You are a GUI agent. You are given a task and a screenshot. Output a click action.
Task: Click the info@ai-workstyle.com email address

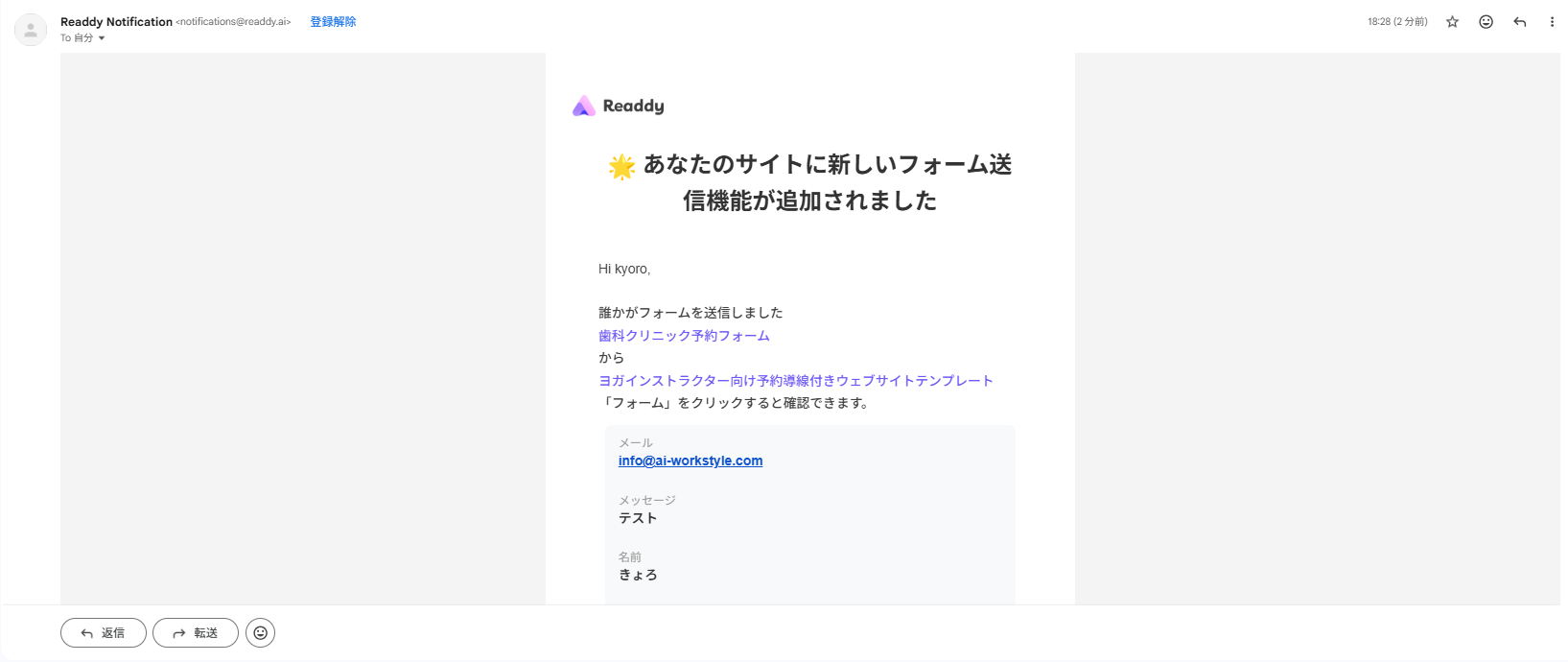(690, 461)
